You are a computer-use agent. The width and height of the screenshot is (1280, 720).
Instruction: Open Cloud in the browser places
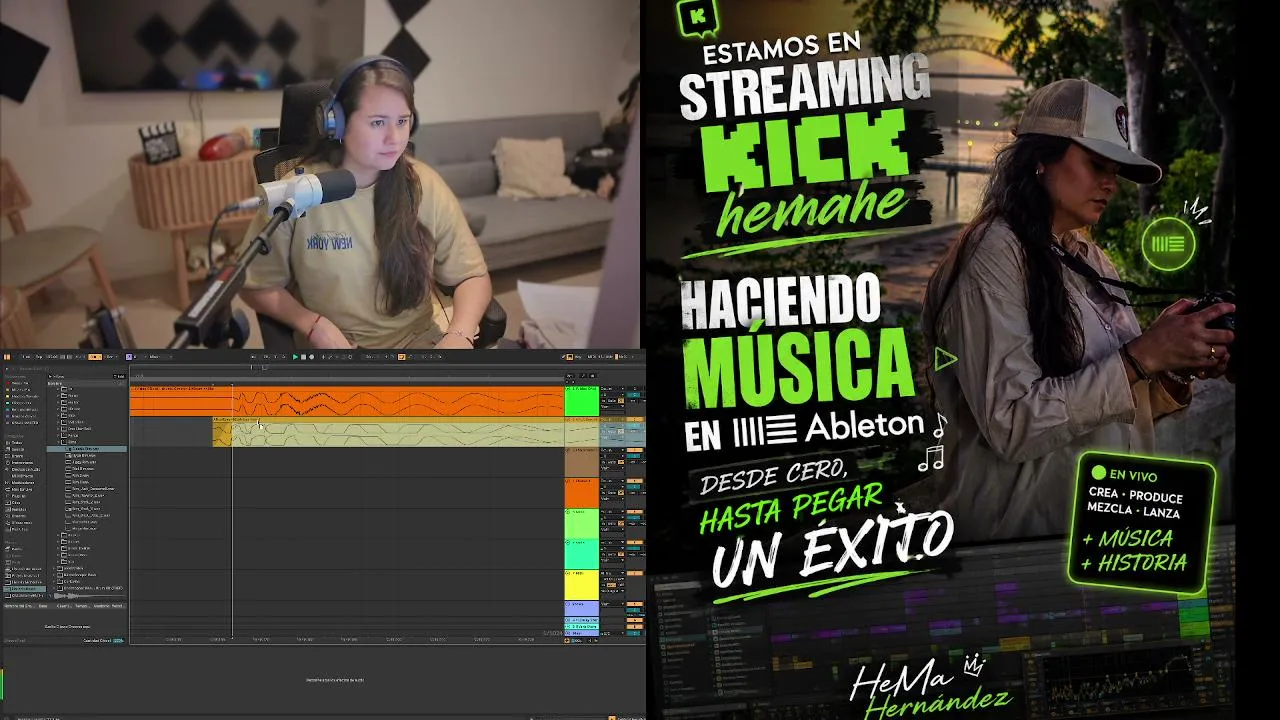(15, 554)
